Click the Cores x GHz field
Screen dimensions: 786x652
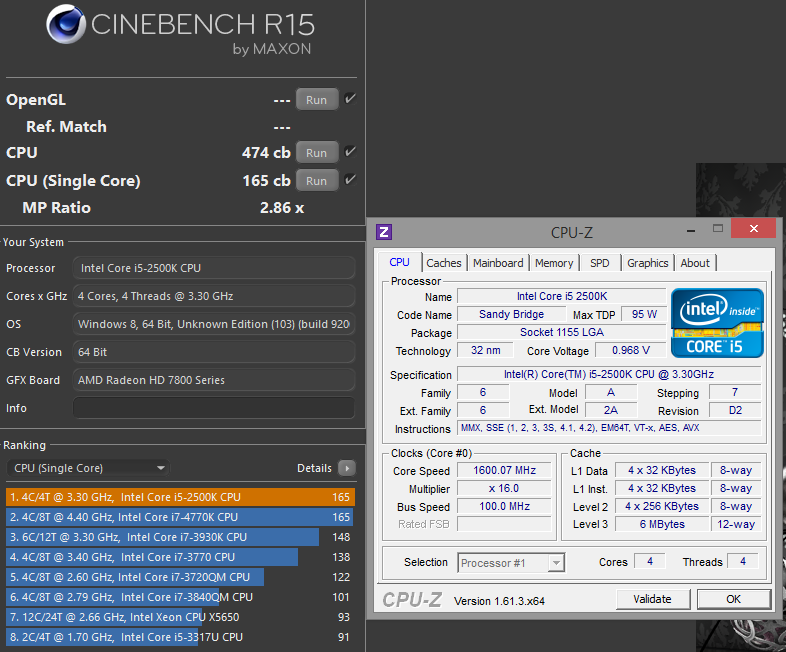tap(214, 296)
